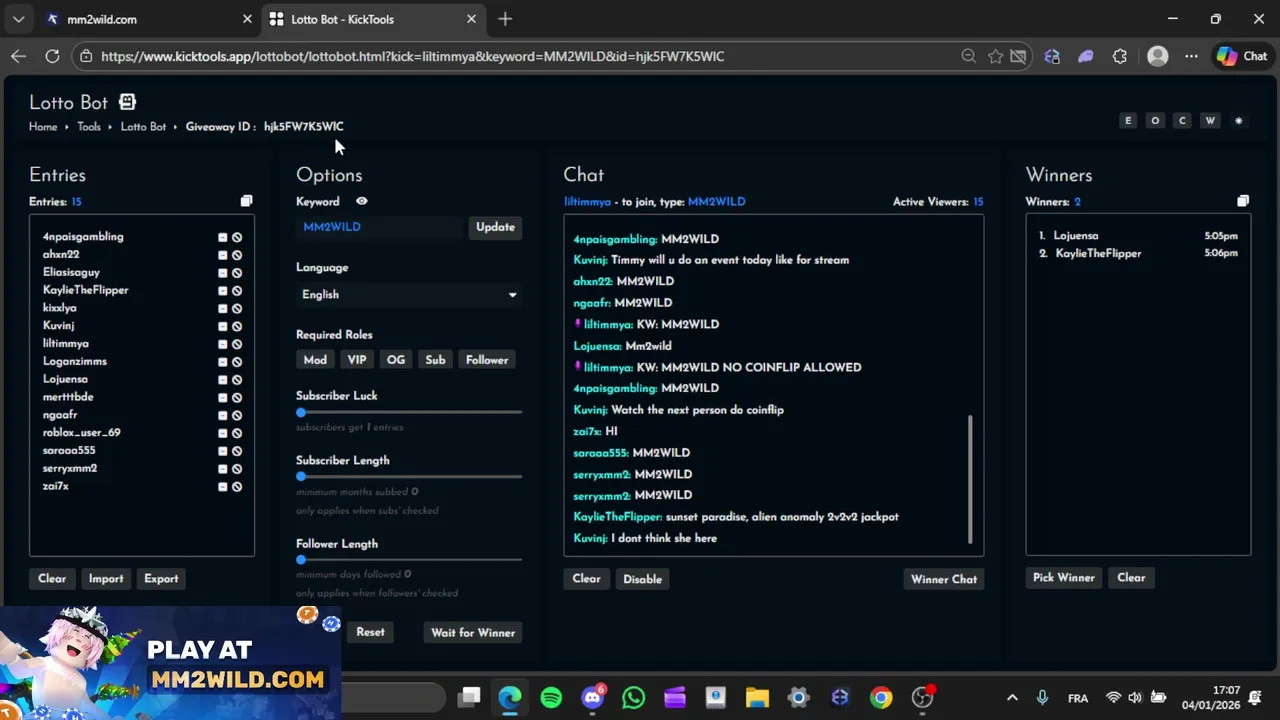Toggle the VIP required role
Image resolution: width=1280 pixels, height=720 pixels.
click(357, 360)
